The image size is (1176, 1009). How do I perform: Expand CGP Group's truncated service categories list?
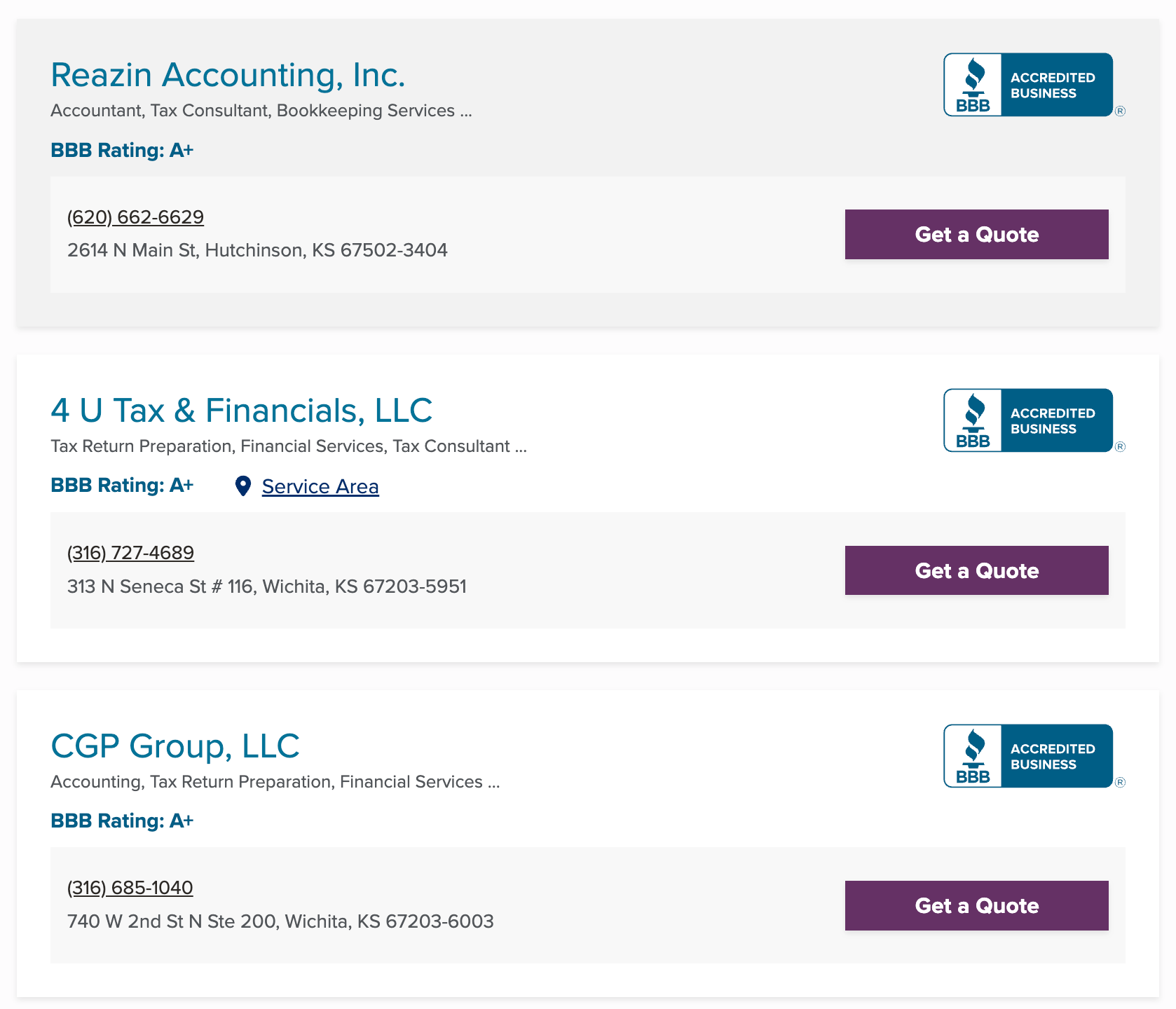(x=493, y=782)
